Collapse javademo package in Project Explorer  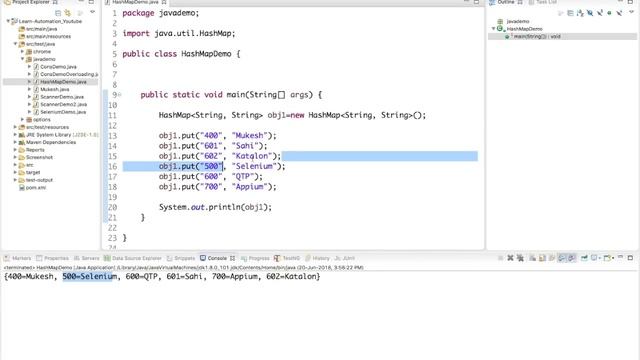point(22,59)
